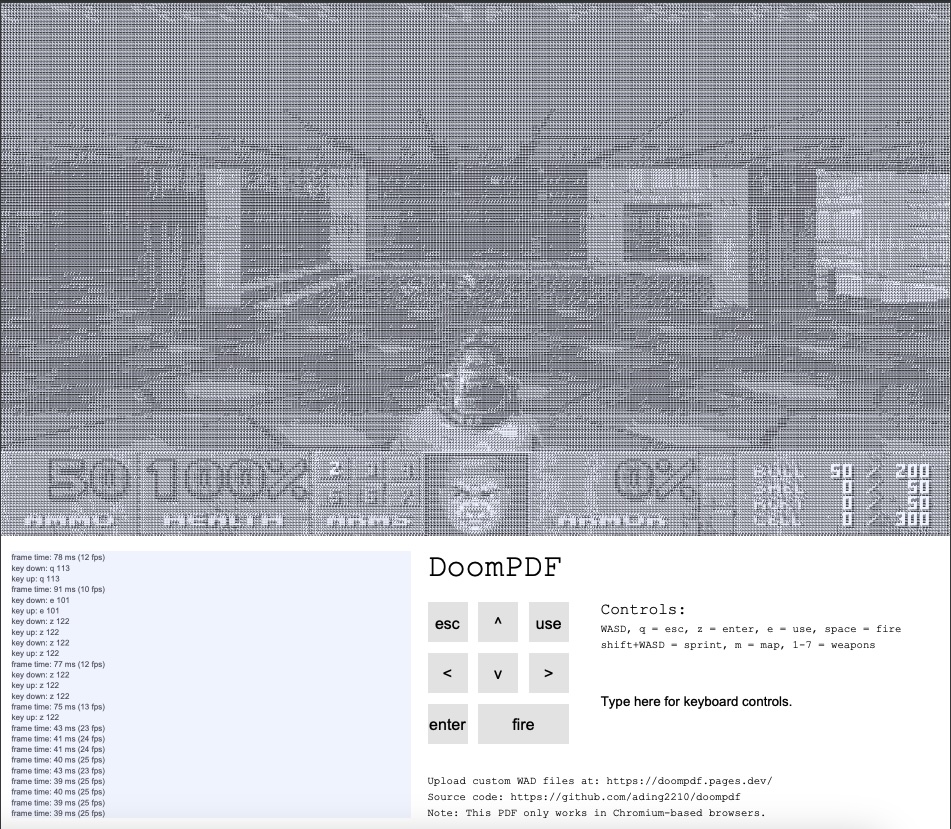Viewport: 951px width, 829px height.
Task: Click the 'WASD, q = esc' controls line
Action: [x=751, y=629]
